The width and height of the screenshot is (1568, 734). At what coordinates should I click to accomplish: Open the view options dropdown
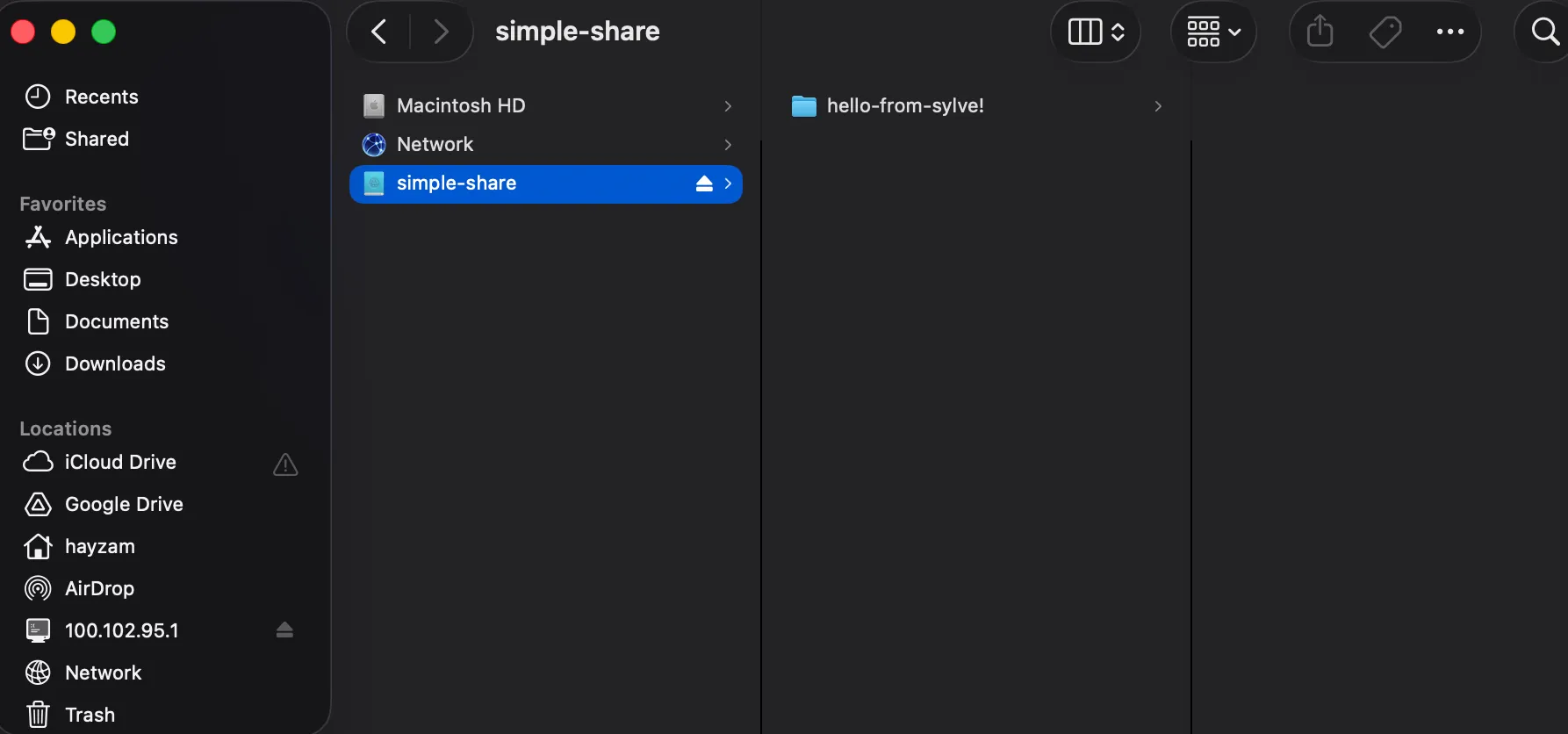(x=1095, y=31)
